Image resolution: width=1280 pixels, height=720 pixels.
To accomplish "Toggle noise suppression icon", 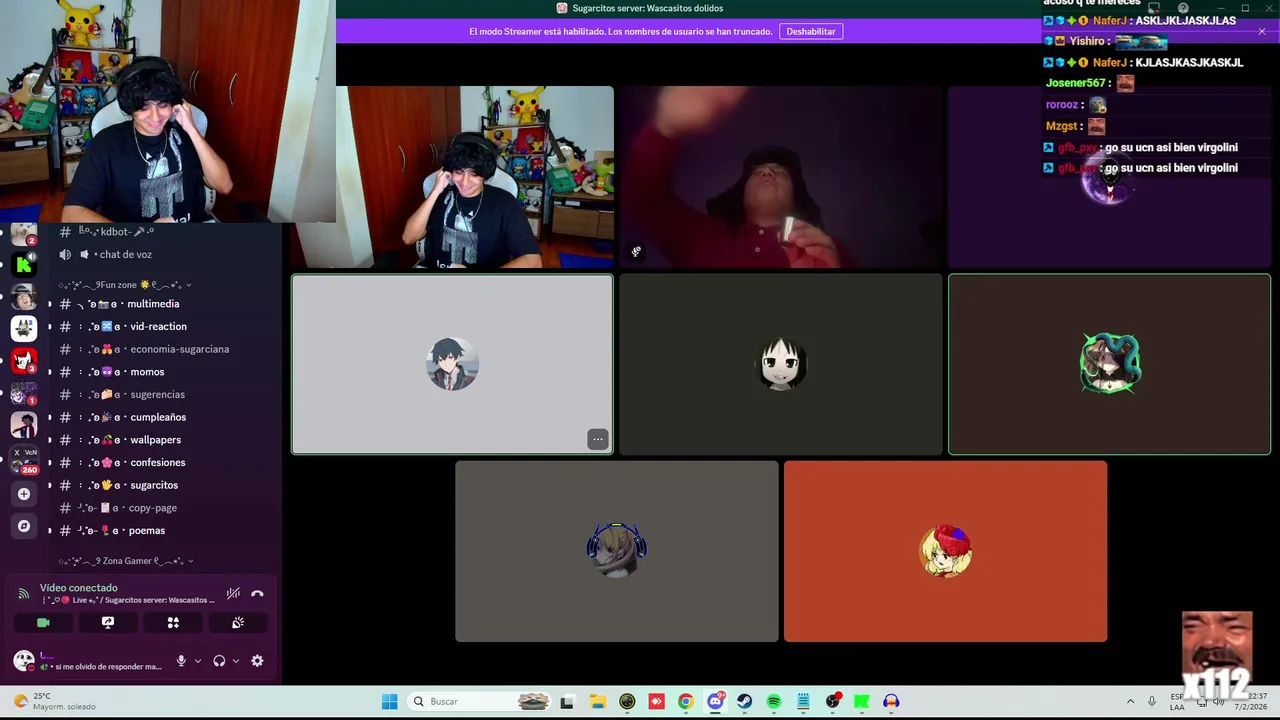I will (x=233, y=593).
